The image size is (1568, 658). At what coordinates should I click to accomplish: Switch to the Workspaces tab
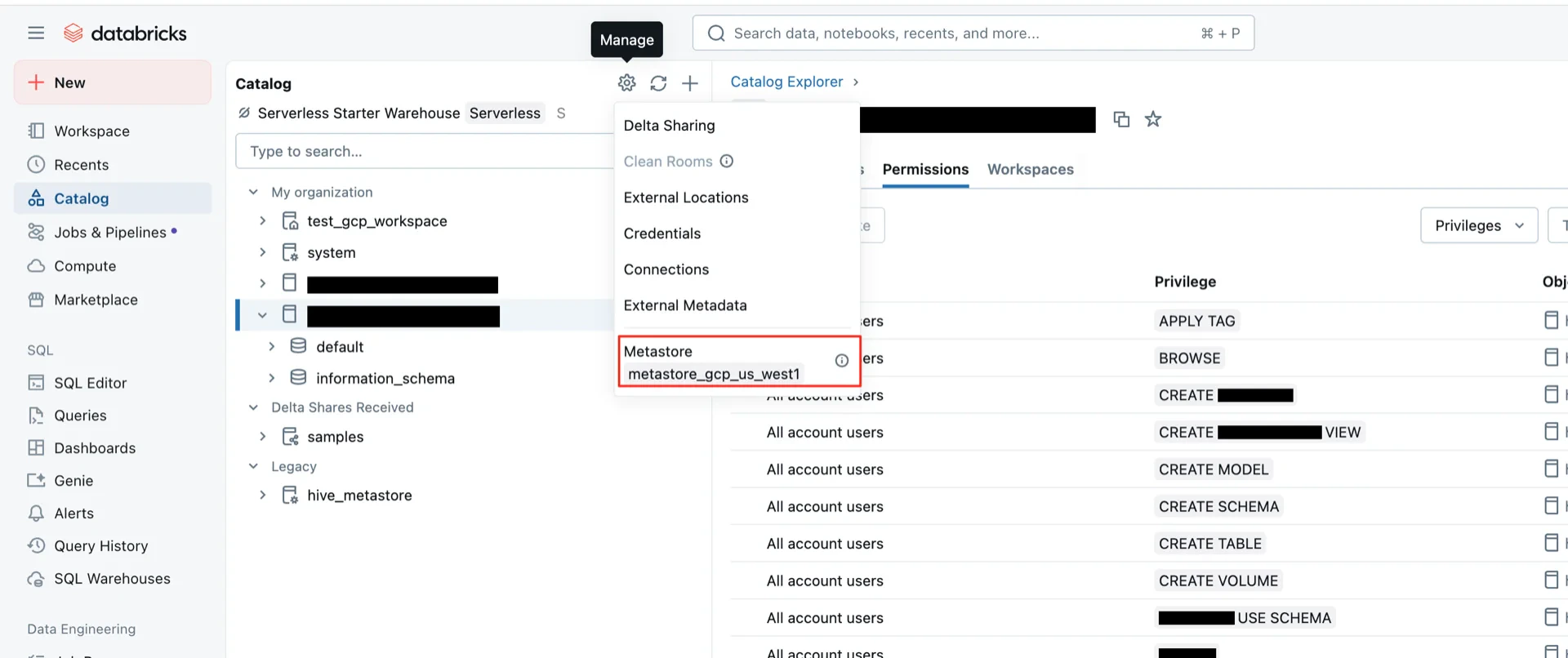tap(1030, 169)
